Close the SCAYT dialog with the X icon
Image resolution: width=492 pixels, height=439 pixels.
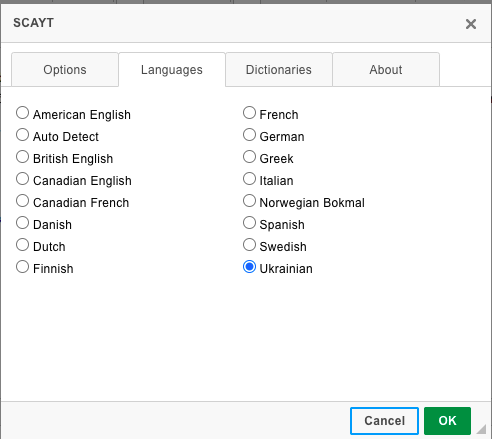coord(471,24)
